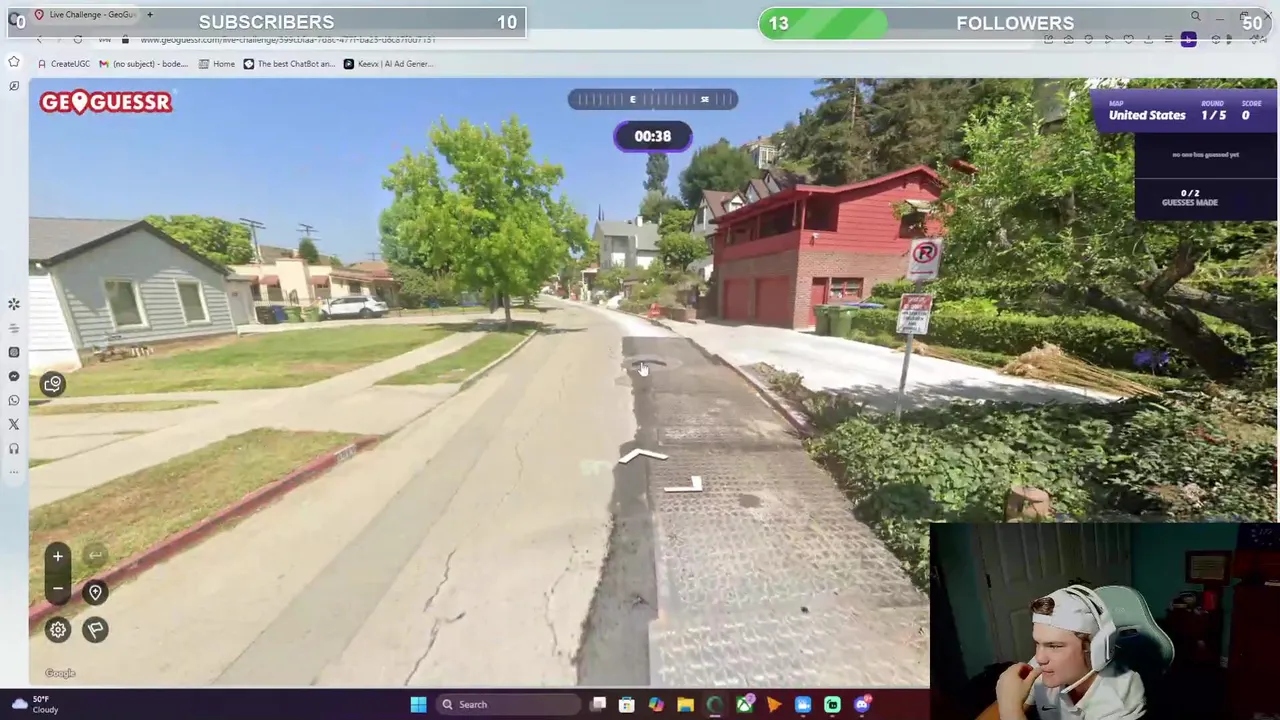
Task: Open File Explorer from taskbar
Action: (x=685, y=704)
